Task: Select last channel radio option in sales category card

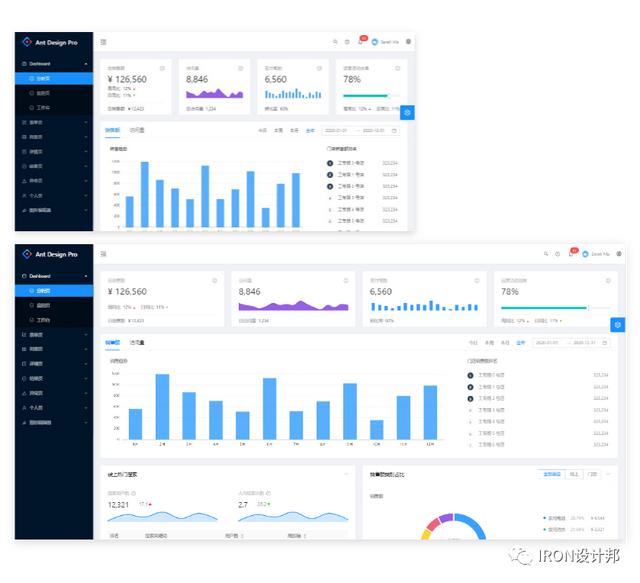Action: 592,474
